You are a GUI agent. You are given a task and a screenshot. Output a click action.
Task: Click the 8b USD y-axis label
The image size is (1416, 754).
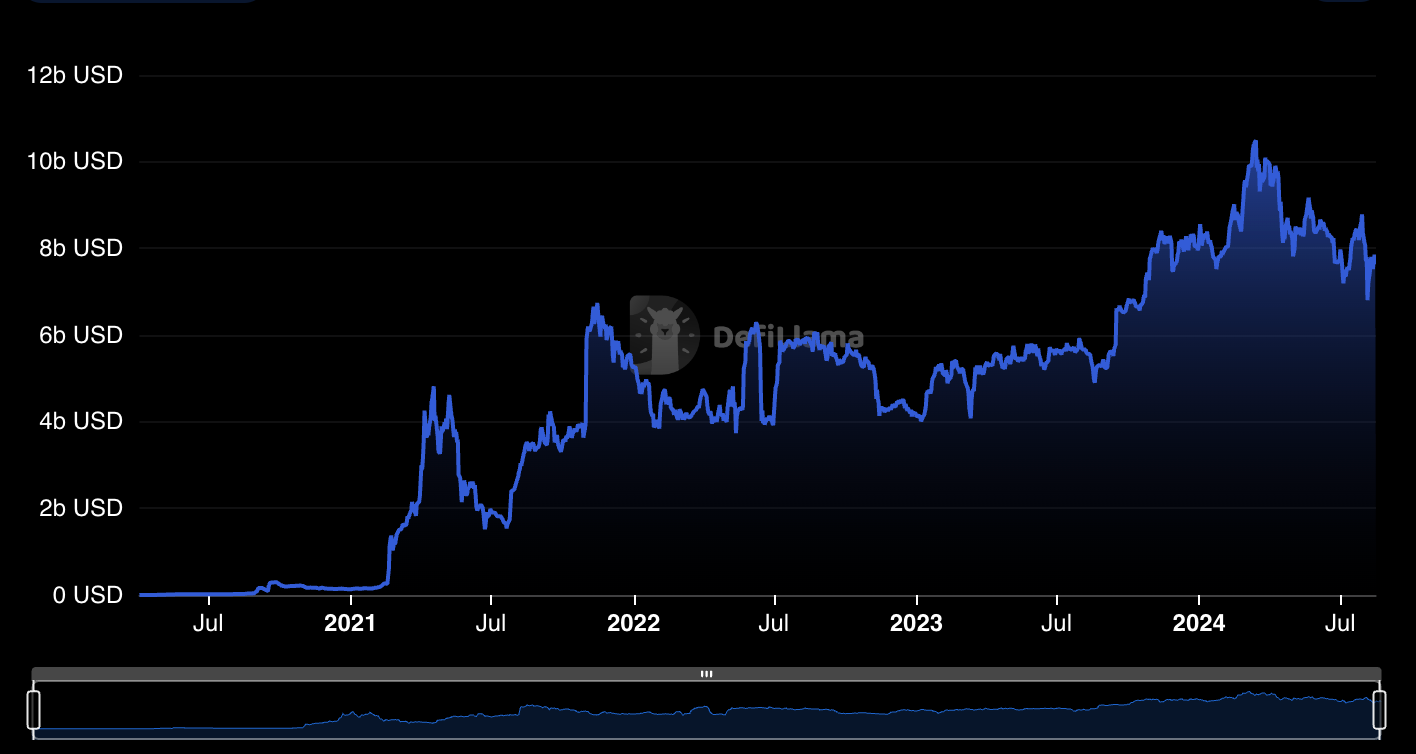pos(78,248)
